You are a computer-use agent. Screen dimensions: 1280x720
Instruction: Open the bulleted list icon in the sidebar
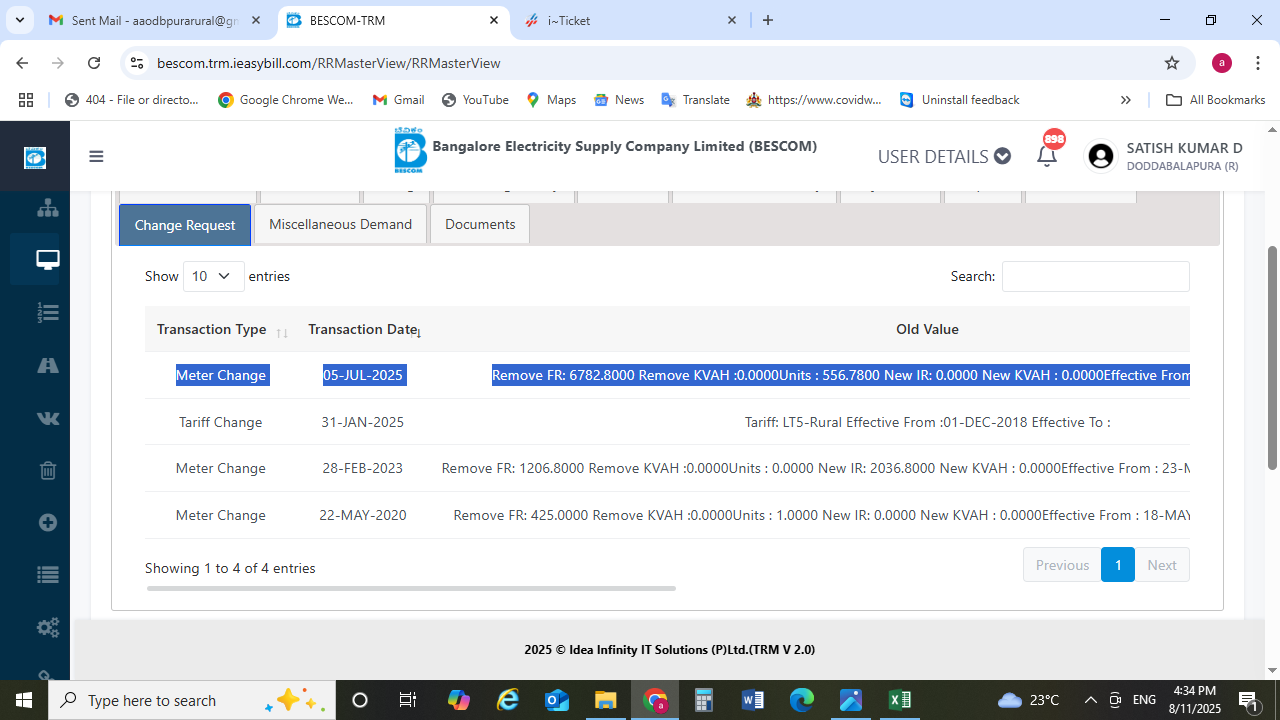point(48,575)
